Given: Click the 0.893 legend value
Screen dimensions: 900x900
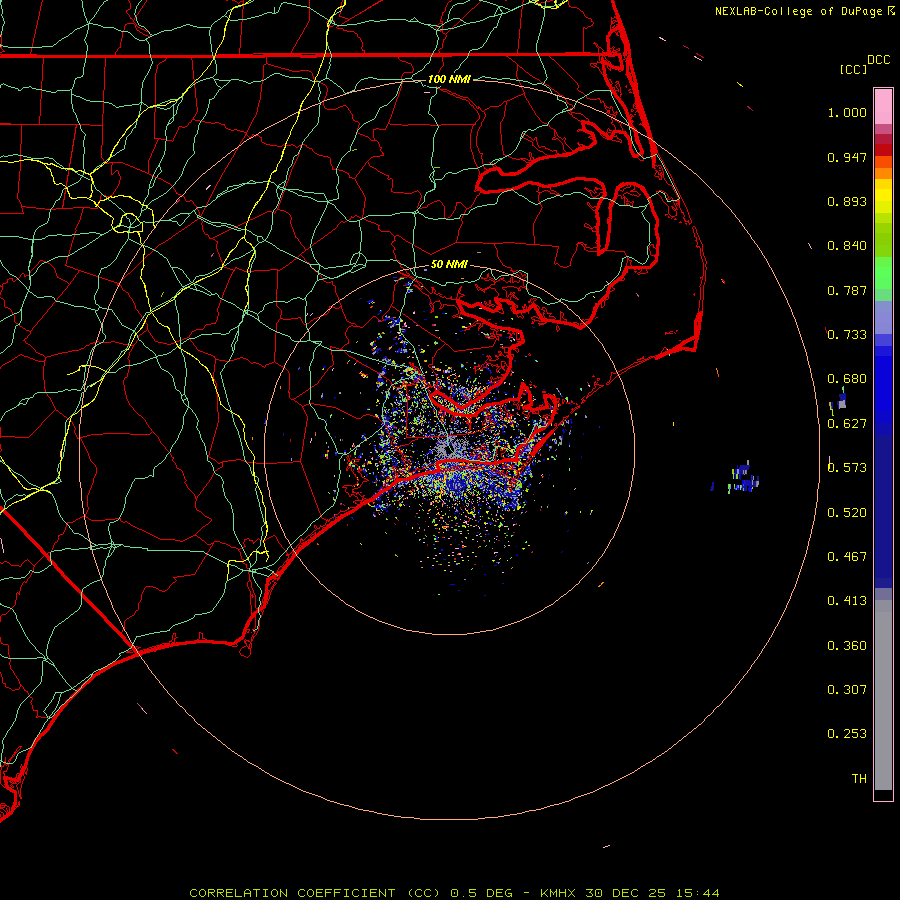Looking at the screenshot, I should click(847, 201).
